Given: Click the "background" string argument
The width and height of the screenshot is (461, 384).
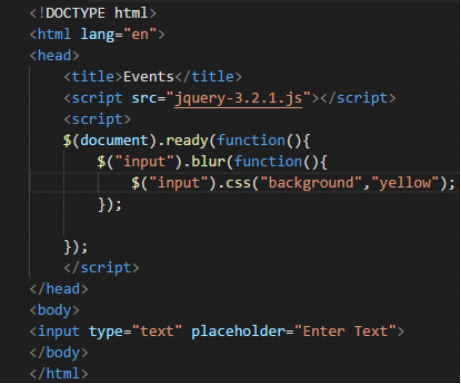Looking at the screenshot, I should 311,183.
